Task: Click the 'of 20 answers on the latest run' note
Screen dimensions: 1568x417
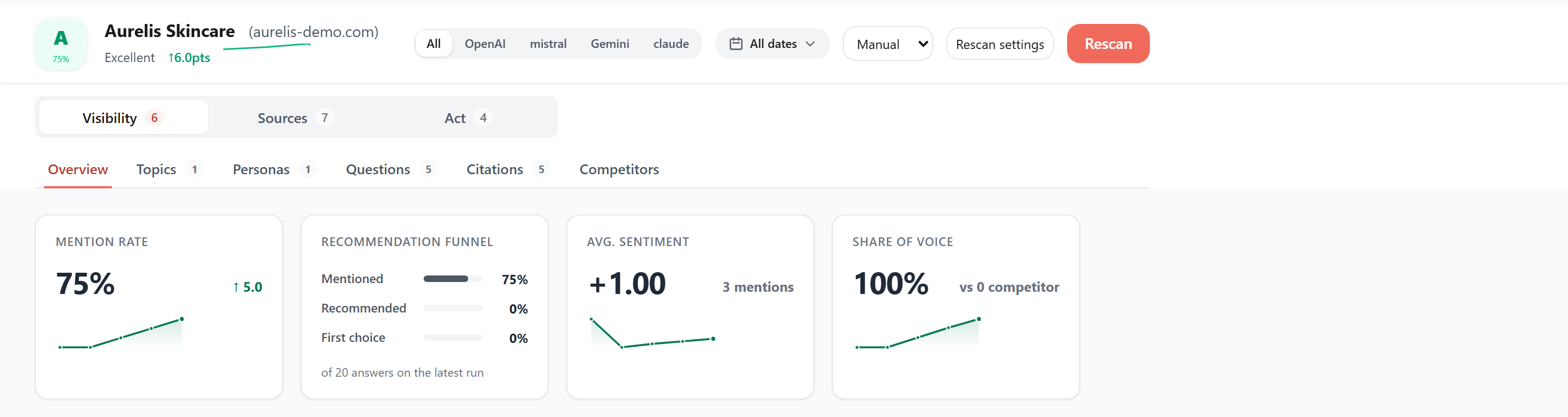Action: coord(402,372)
